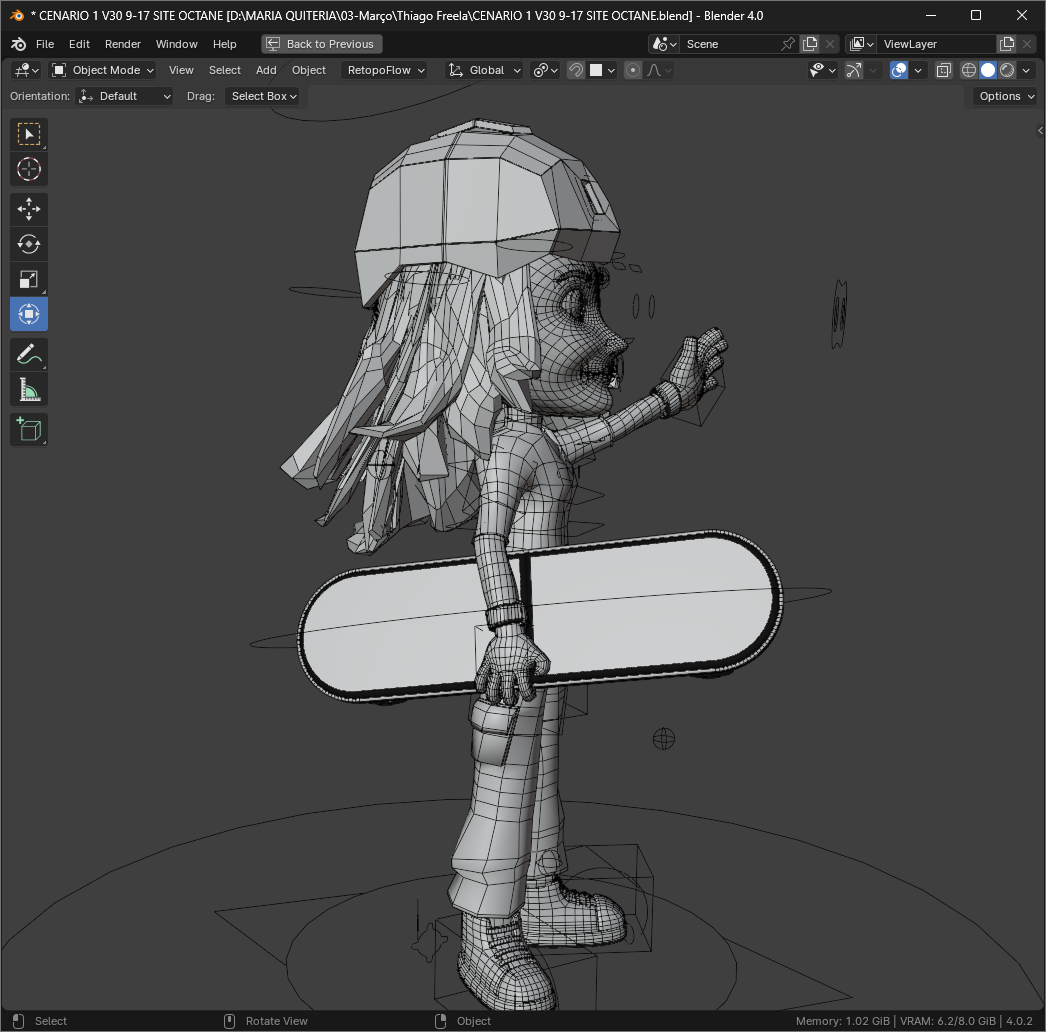Expand the Options popover
Screen dimensions: 1046x1032
click(1006, 96)
